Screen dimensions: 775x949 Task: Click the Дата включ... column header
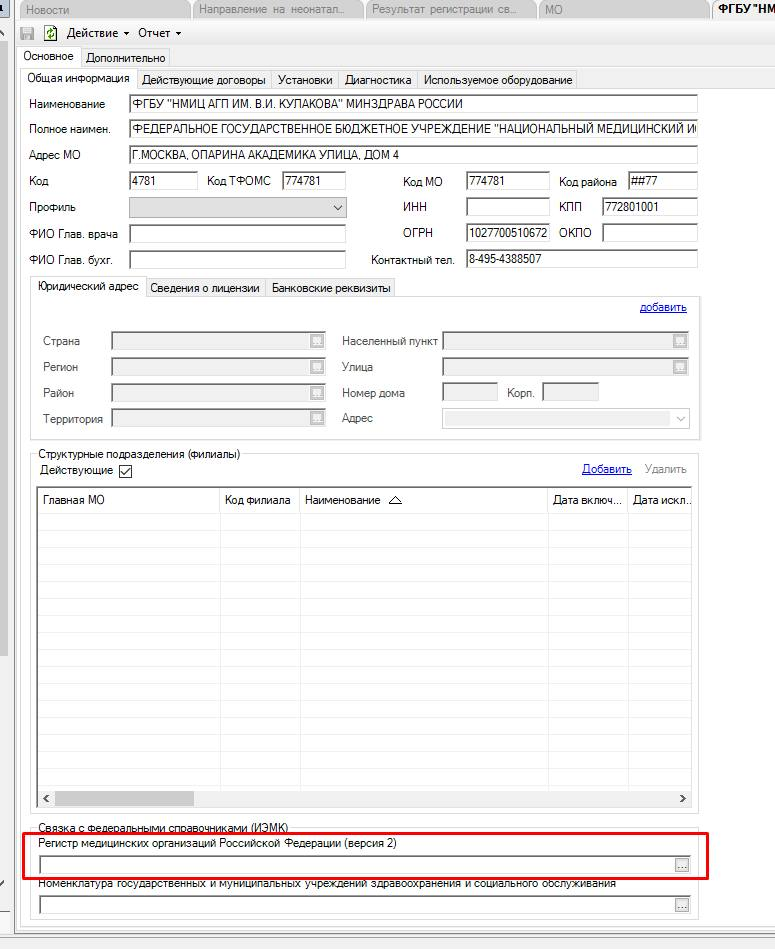(x=587, y=501)
